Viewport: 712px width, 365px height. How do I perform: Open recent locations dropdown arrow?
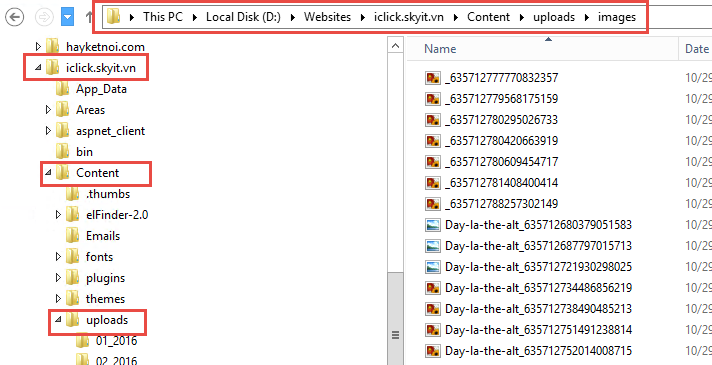point(67,18)
